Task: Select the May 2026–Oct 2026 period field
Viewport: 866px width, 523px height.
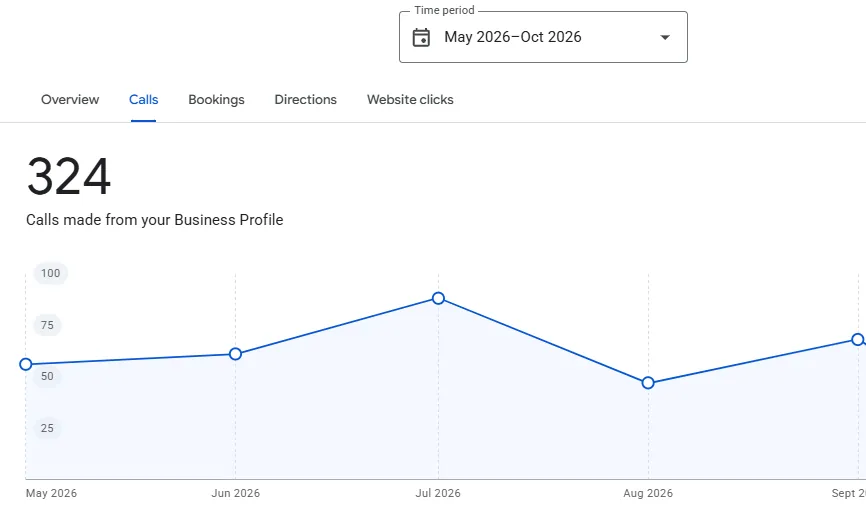Action: 543,37
